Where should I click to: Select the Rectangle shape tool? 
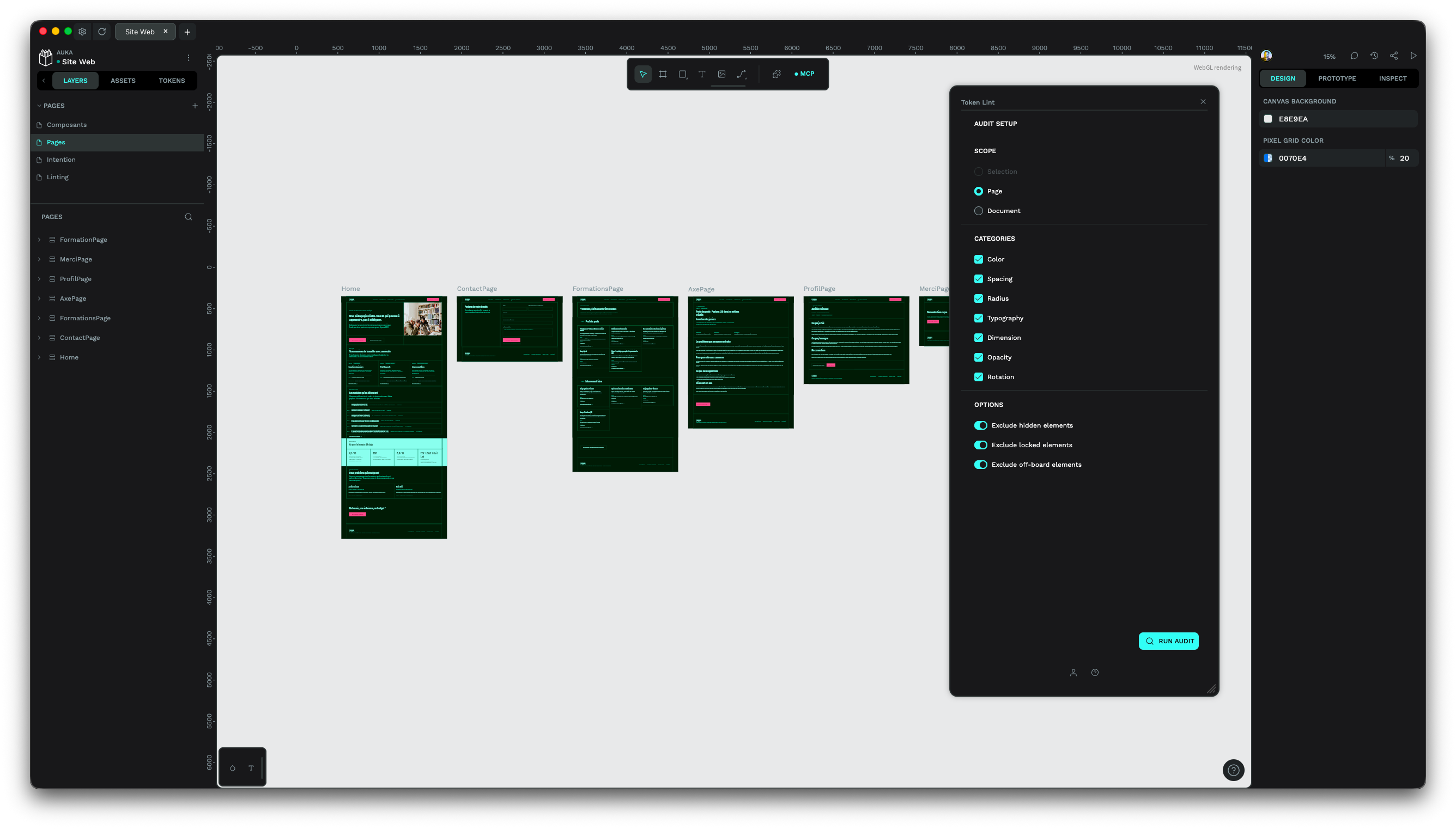(682, 74)
